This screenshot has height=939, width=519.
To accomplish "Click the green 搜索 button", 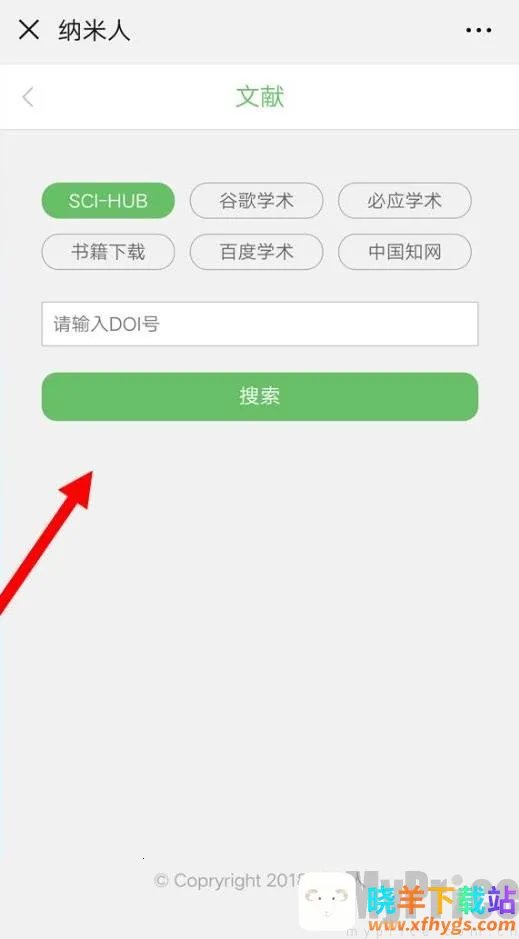I will (260, 396).
